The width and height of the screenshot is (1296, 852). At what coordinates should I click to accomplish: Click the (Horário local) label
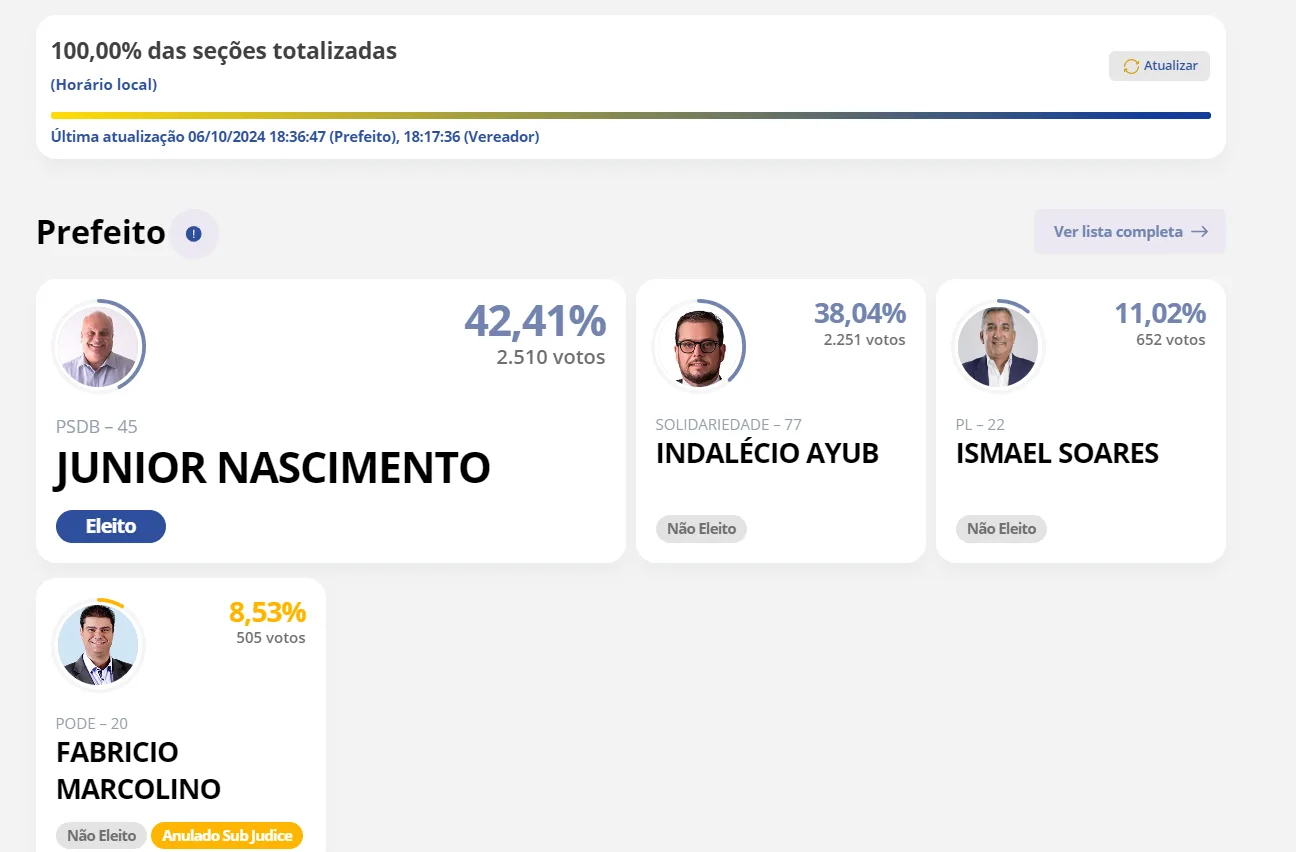pyautogui.click(x=104, y=85)
